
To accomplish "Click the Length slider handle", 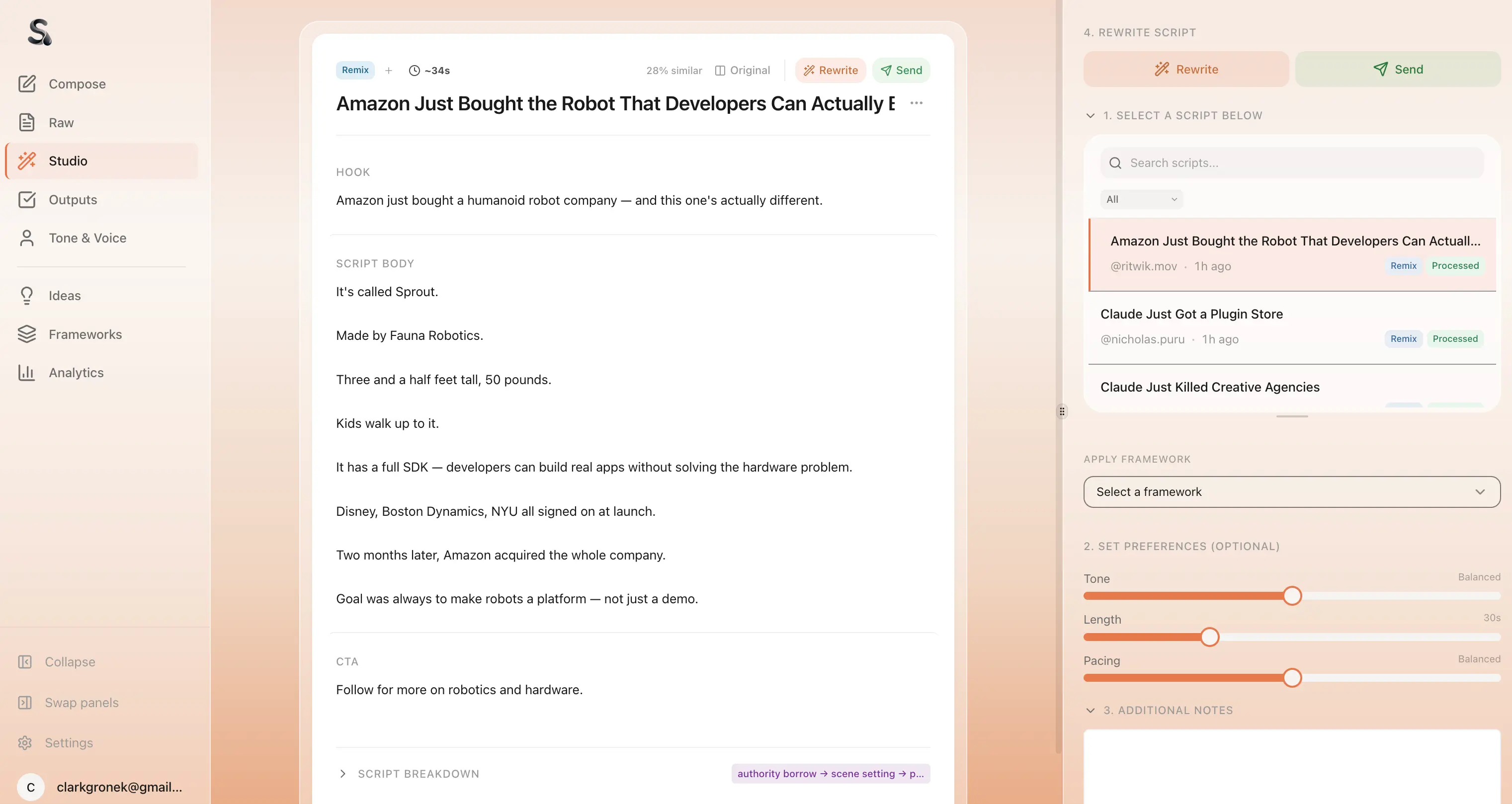I will [1210, 637].
